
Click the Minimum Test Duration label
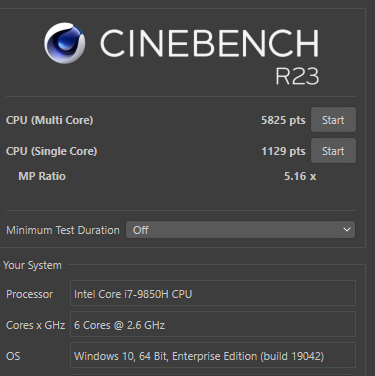(x=63, y=230)
